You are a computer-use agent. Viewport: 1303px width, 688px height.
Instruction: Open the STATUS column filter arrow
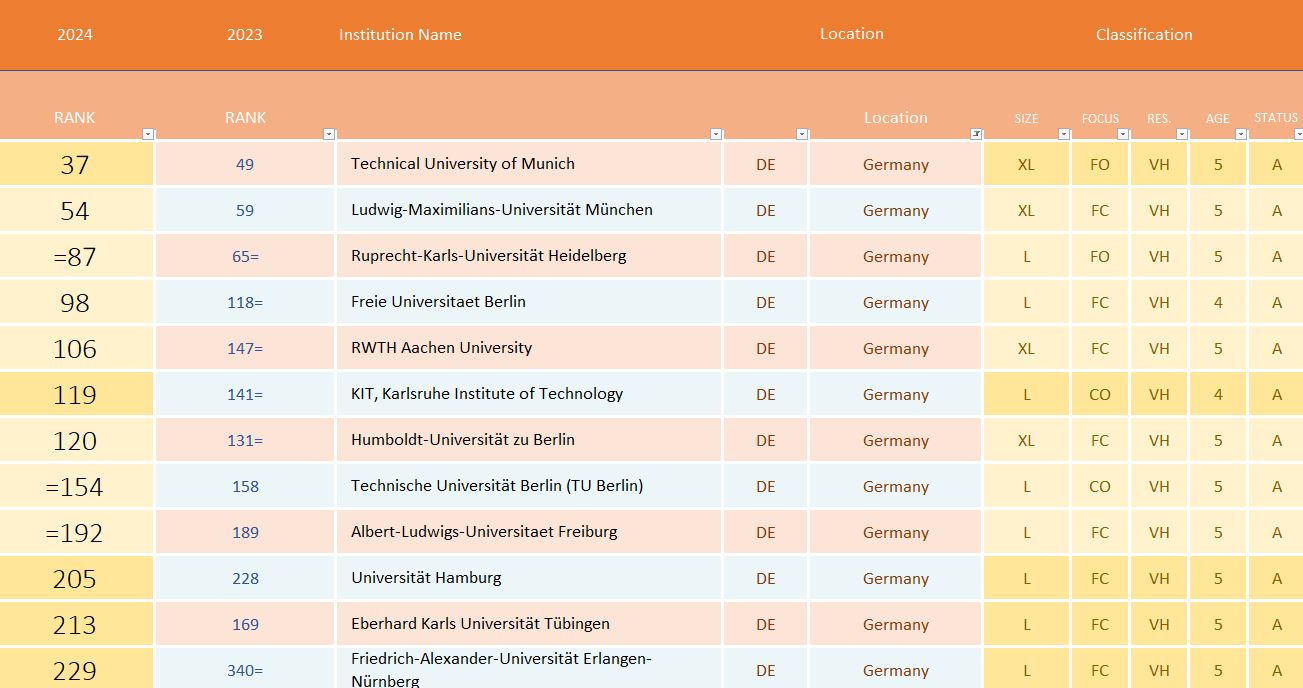tap(1298, 134)
